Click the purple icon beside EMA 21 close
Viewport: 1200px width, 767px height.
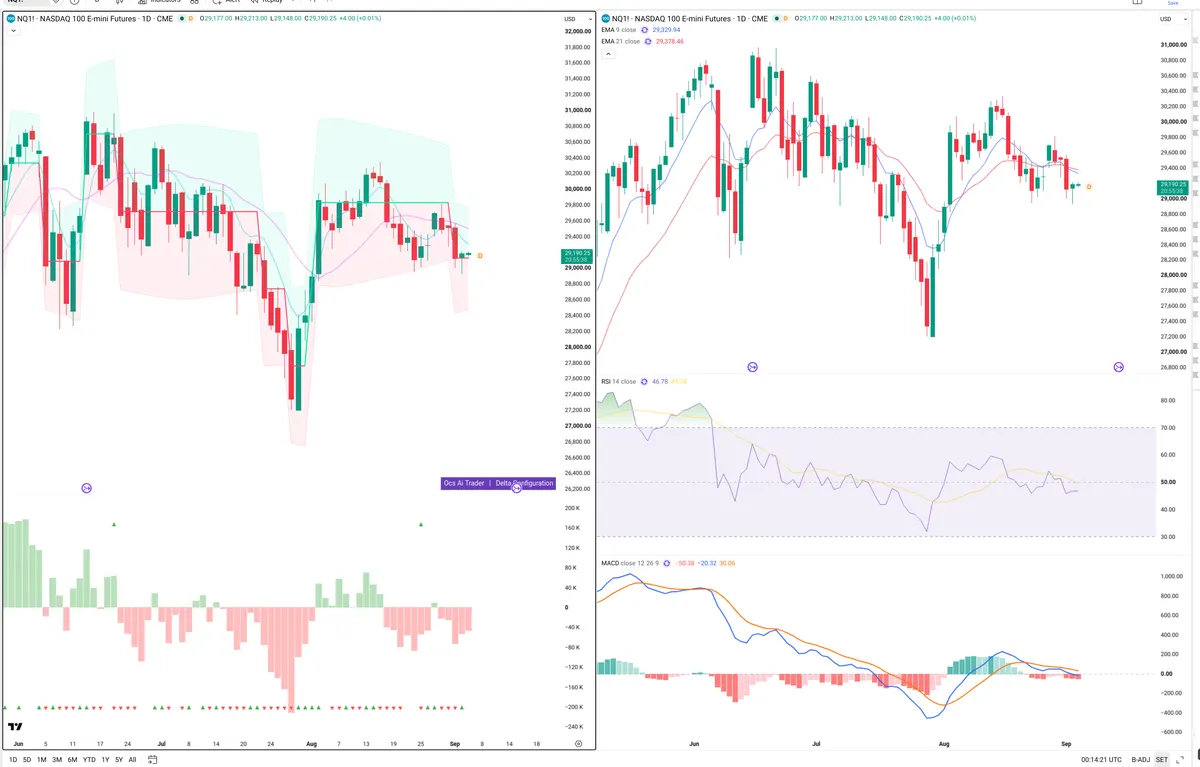point(648,41)
